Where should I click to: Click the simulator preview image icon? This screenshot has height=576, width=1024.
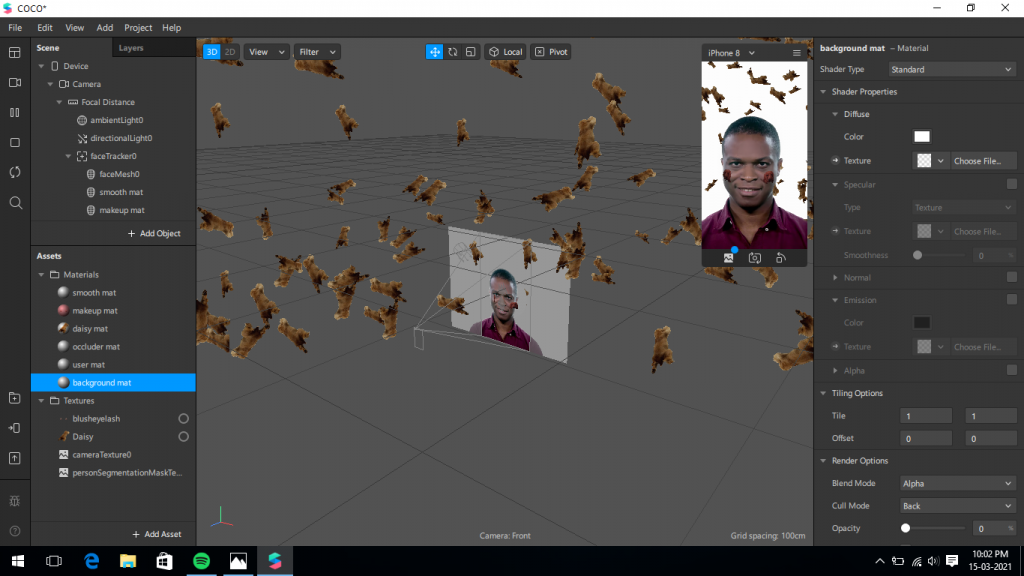(x=728, y=258)
